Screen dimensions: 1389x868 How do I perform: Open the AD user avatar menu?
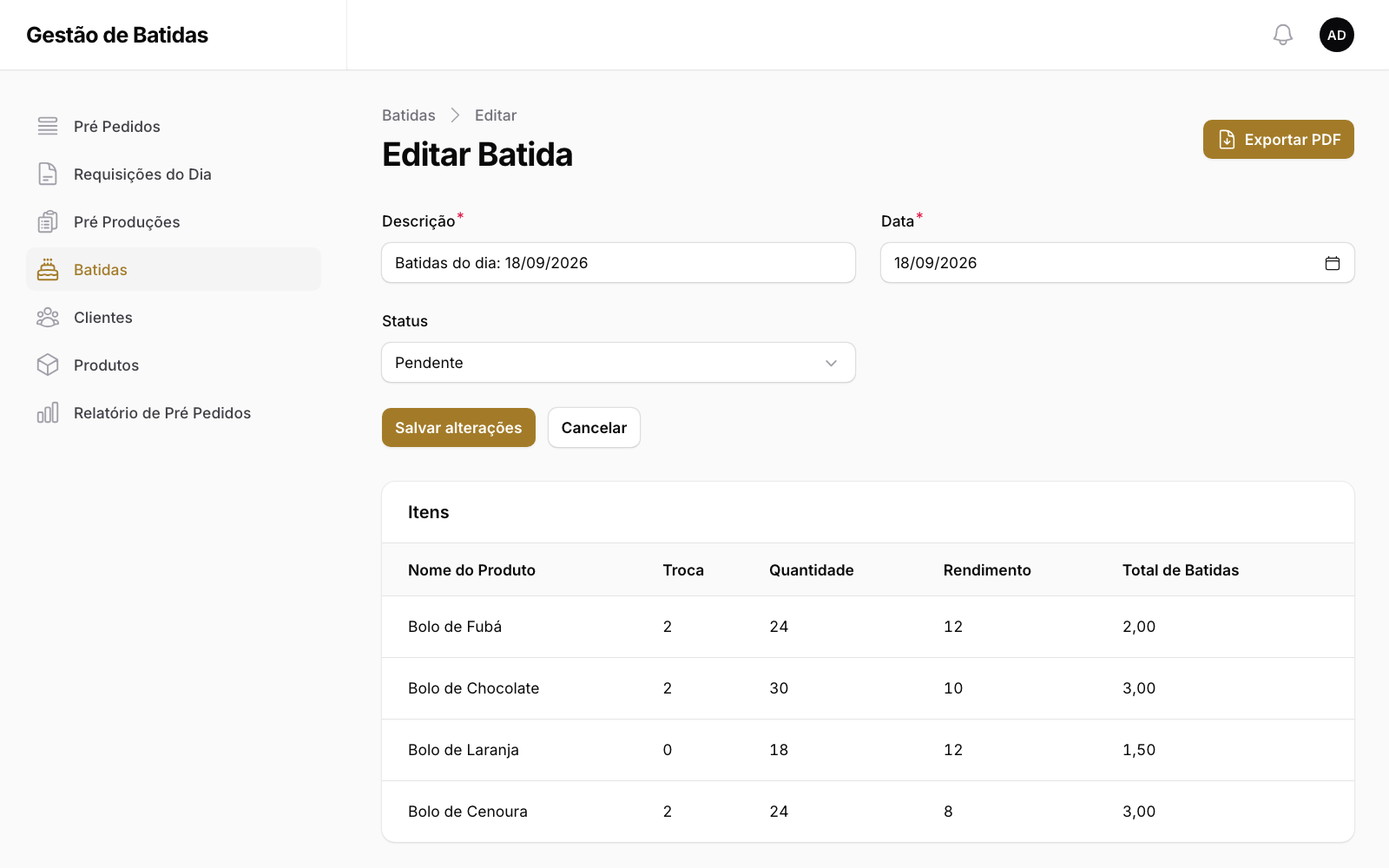click(1337, 35)
